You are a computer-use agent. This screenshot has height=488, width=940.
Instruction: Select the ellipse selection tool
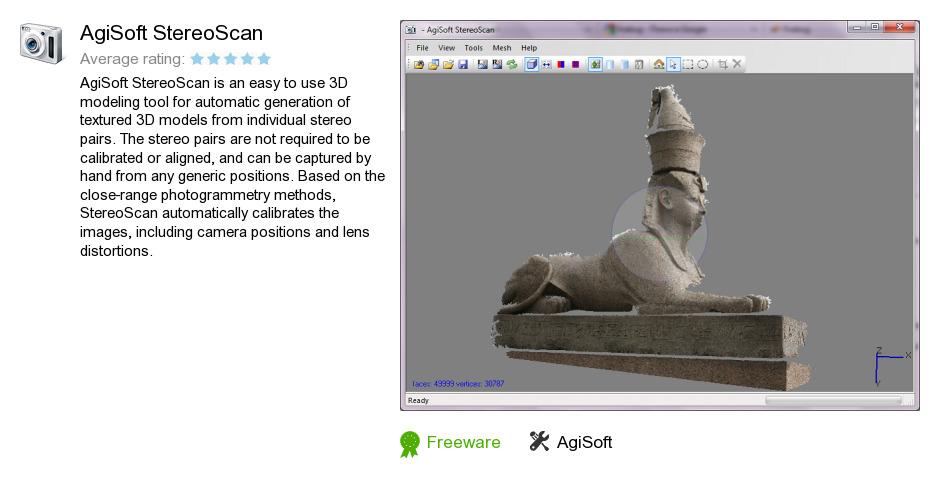pyautogui.click(x=703, y=64)
